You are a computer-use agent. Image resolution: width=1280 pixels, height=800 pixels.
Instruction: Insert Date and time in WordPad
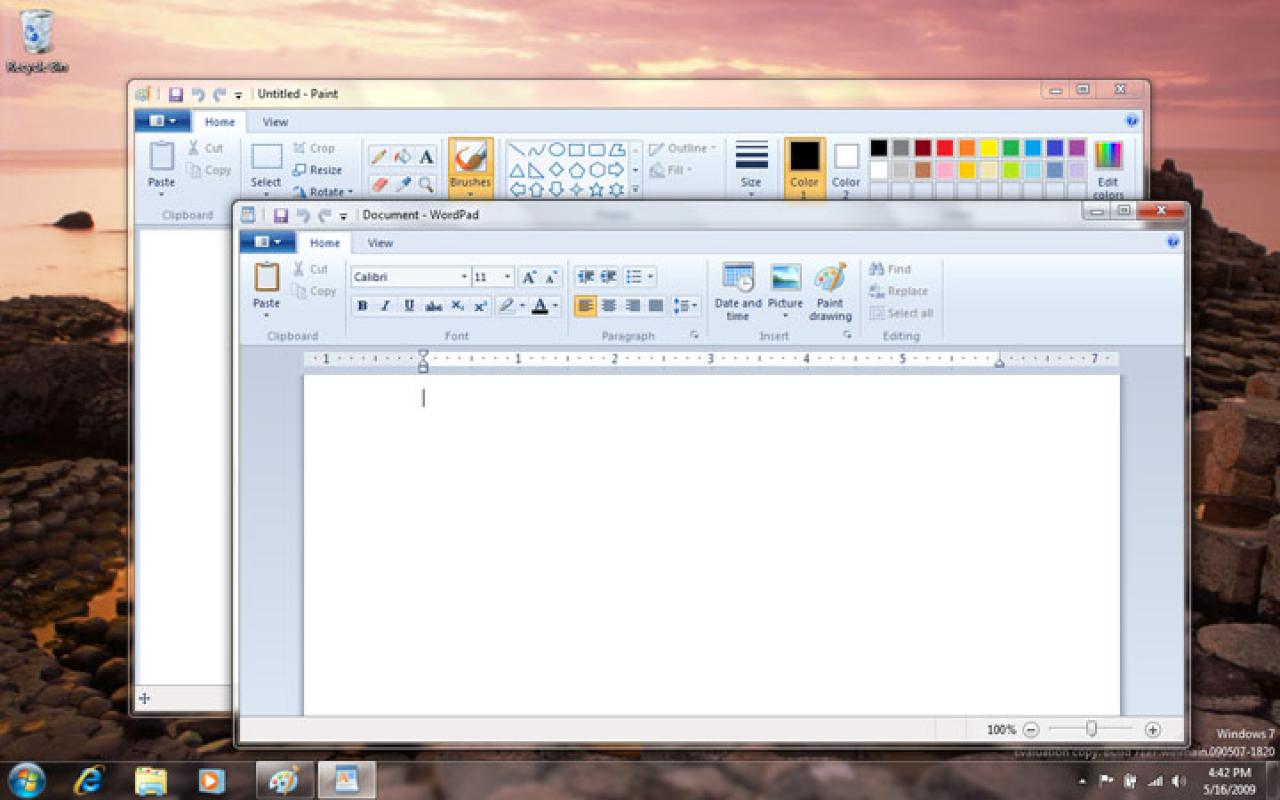738,291
